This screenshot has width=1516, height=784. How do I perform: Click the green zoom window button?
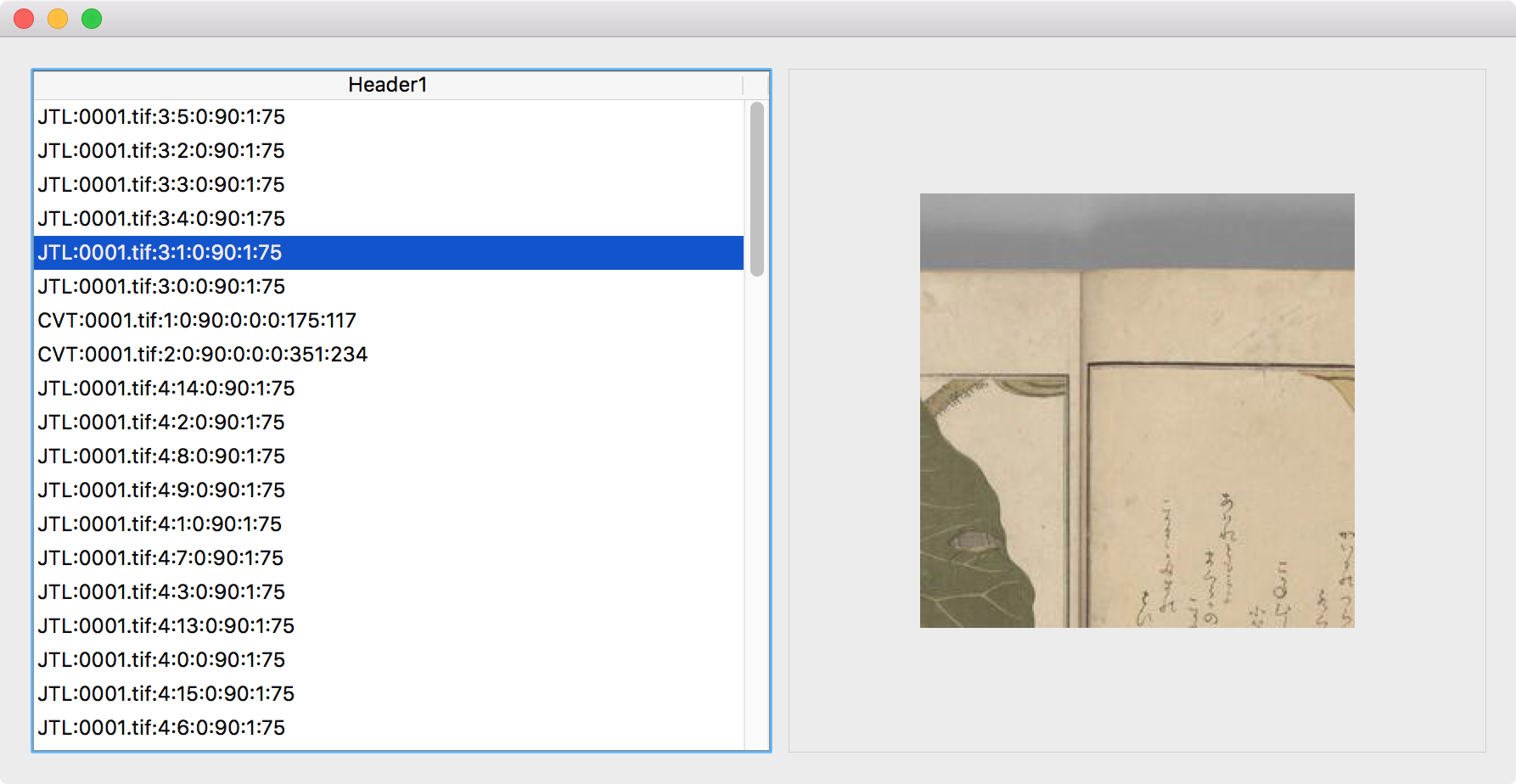92,19
